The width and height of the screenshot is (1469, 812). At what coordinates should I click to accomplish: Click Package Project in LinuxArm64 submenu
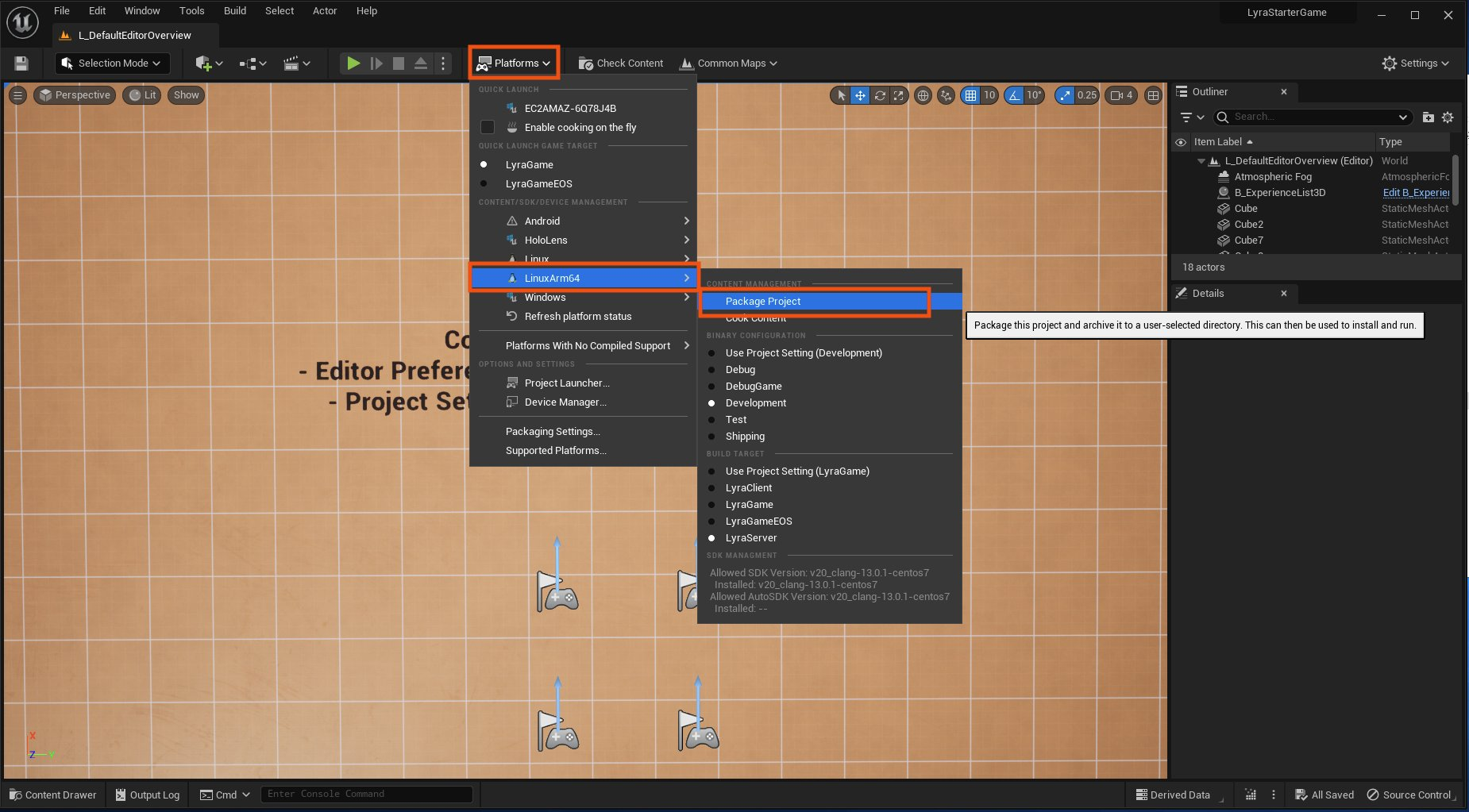point(829,302)
